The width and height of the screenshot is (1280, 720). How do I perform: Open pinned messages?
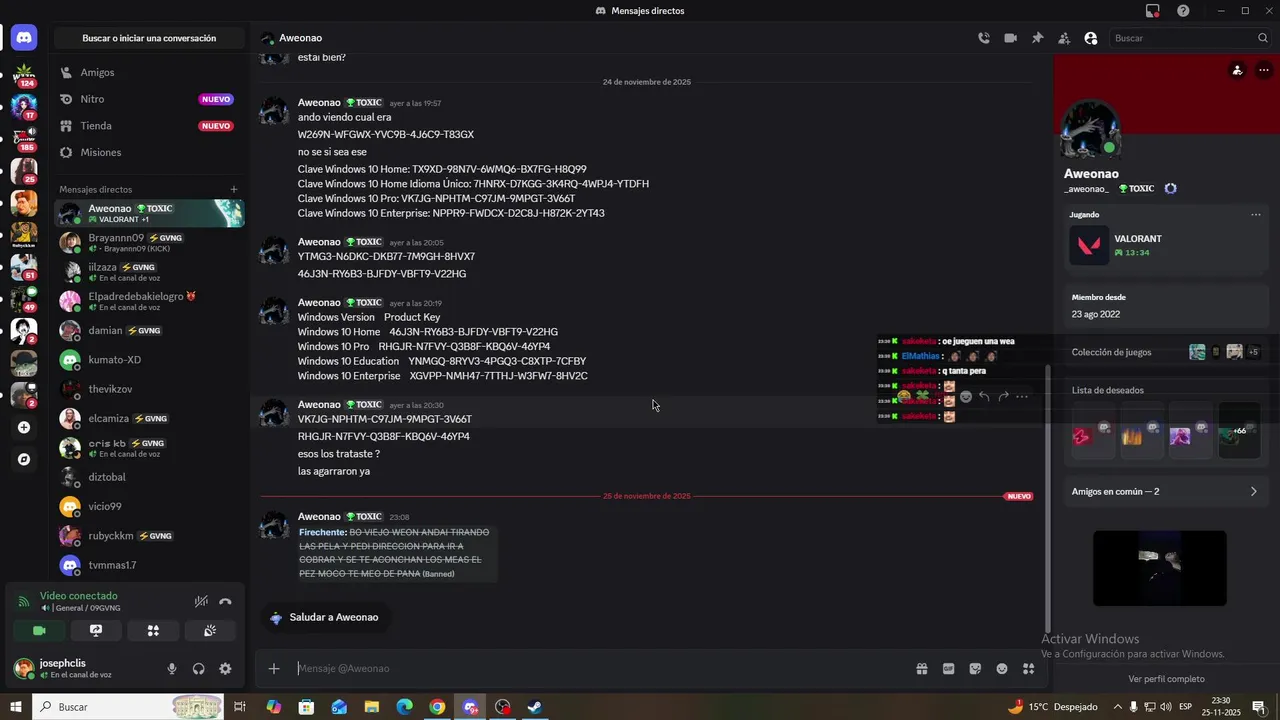point(1037,38)
